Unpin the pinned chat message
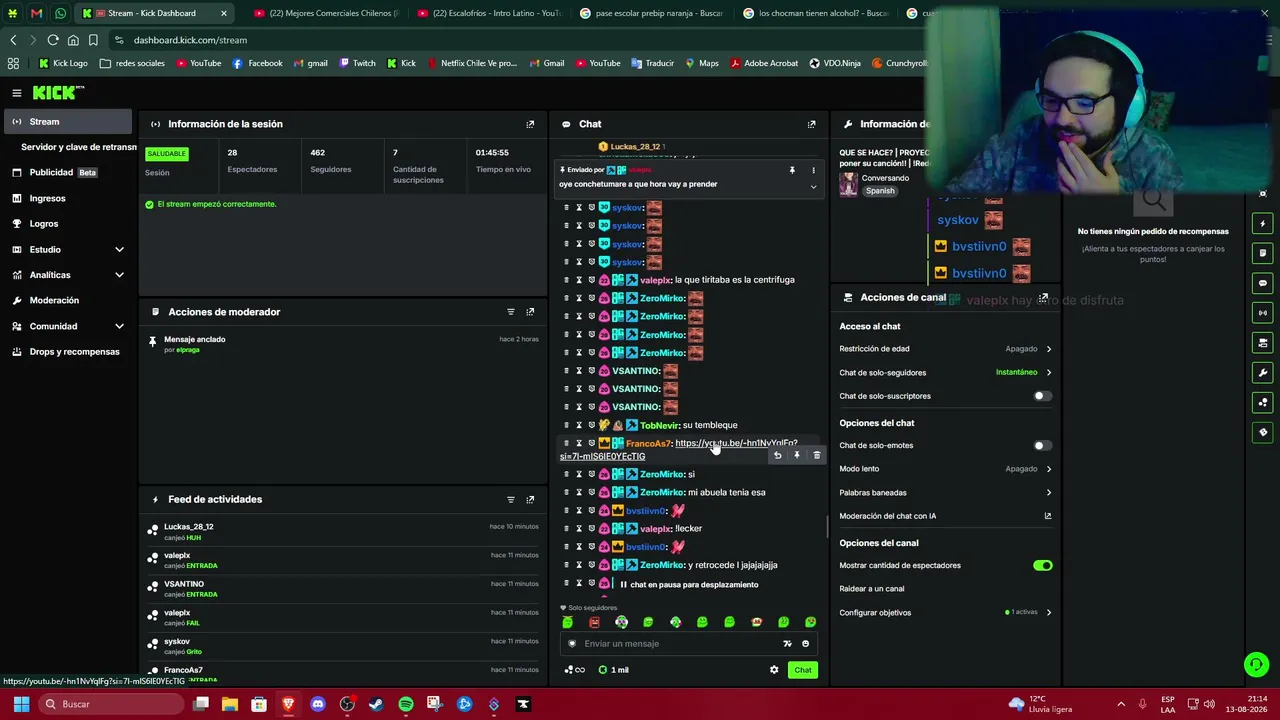1280x720 pixels. (x=792, y=170)
